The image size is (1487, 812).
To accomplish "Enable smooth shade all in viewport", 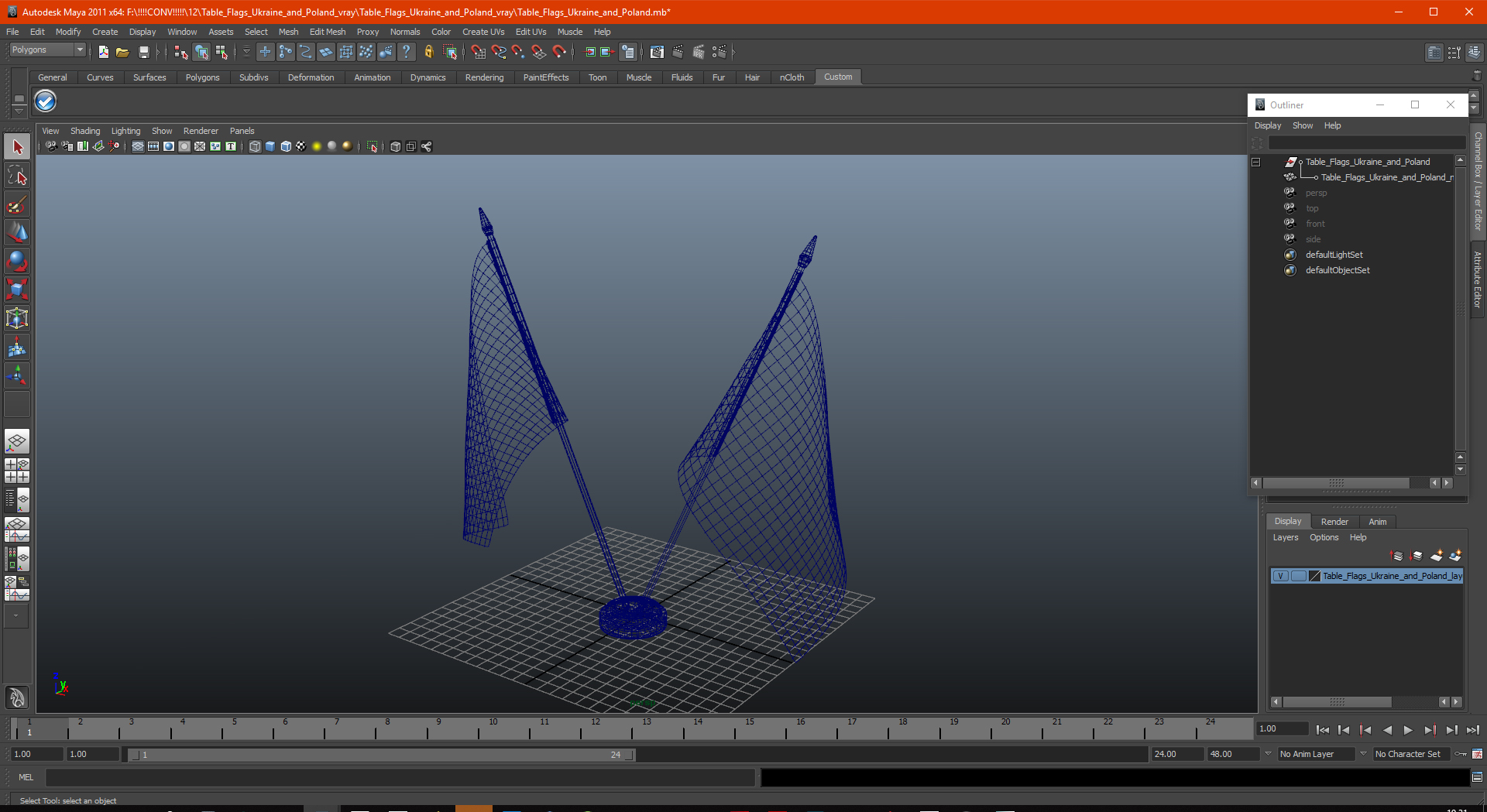I will pyautogui.click(x=270, y=146).
